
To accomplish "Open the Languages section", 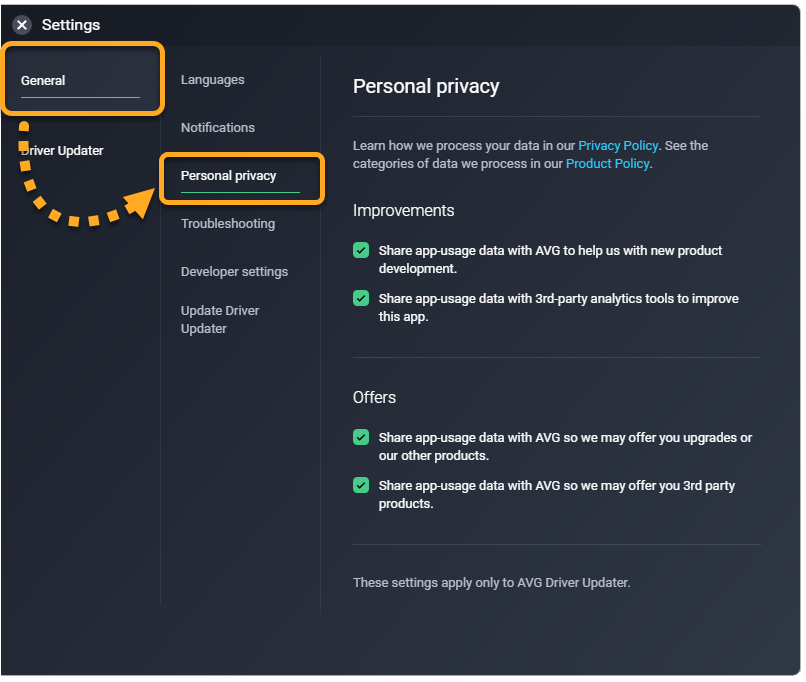I will point(212,80).
